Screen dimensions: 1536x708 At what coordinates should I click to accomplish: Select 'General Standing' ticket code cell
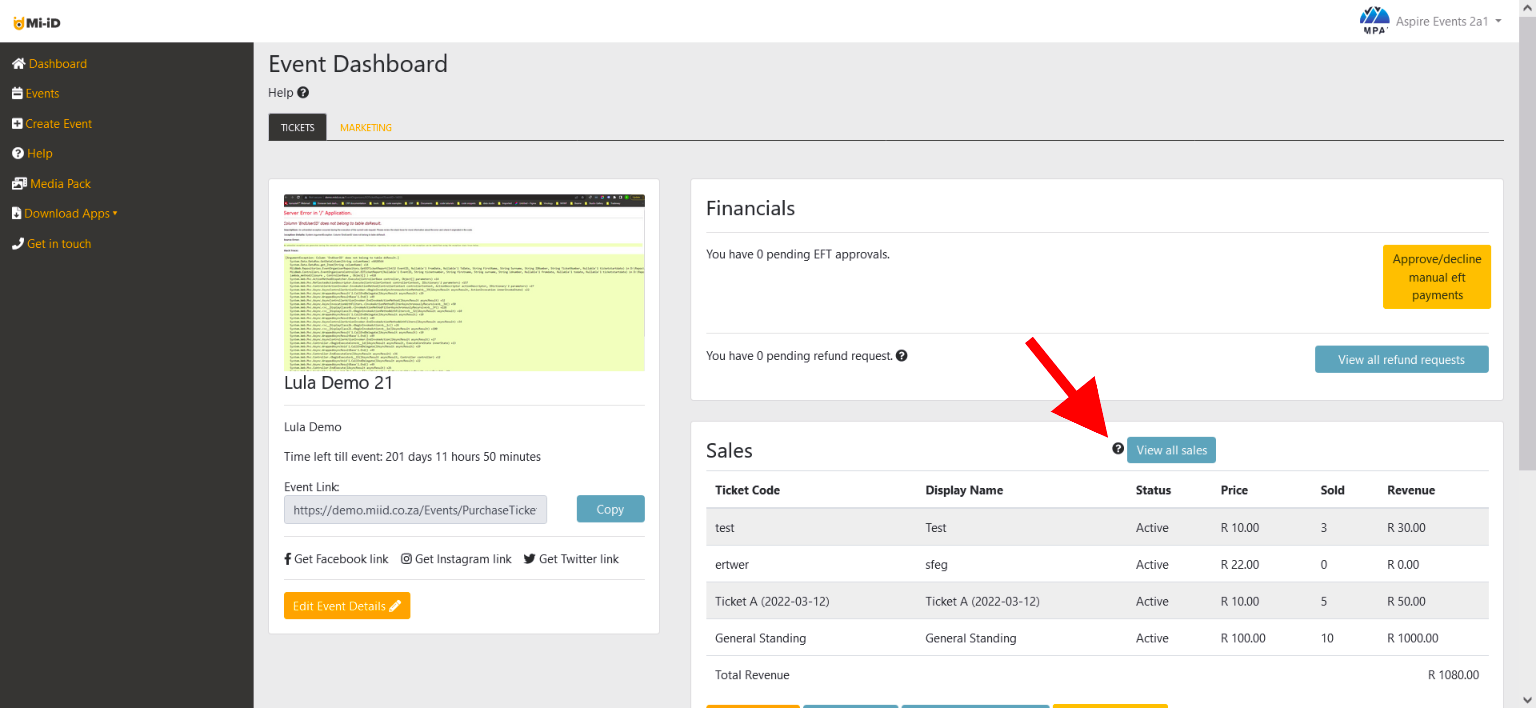(x=760, y=638)
